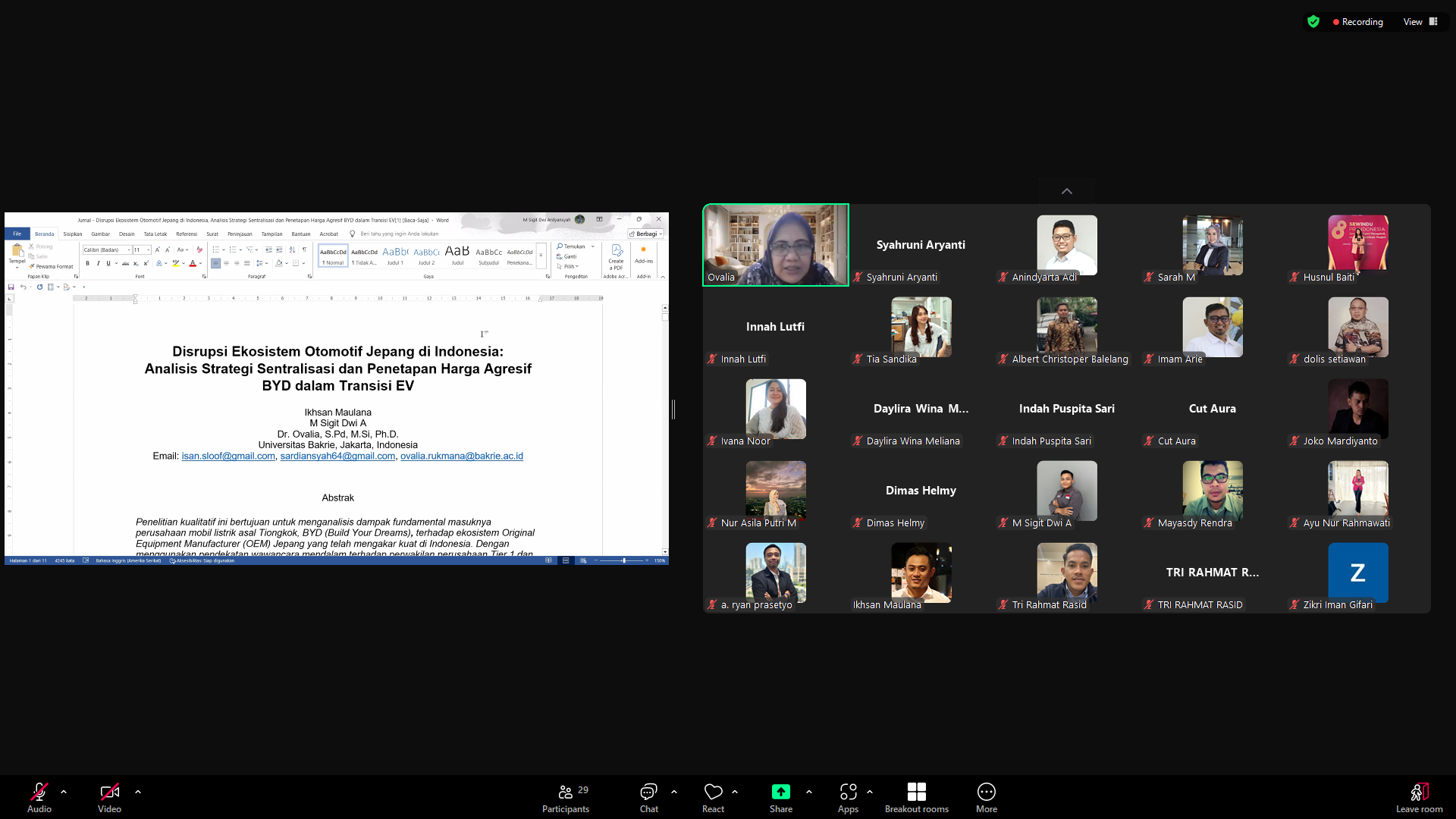
Task: Switch to Peninjauan ribbon tab
Action: (240, 234)
